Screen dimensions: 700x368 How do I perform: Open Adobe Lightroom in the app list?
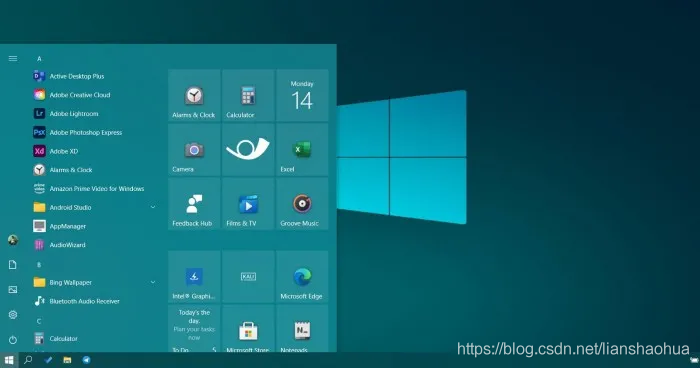(x=95, y=114)
